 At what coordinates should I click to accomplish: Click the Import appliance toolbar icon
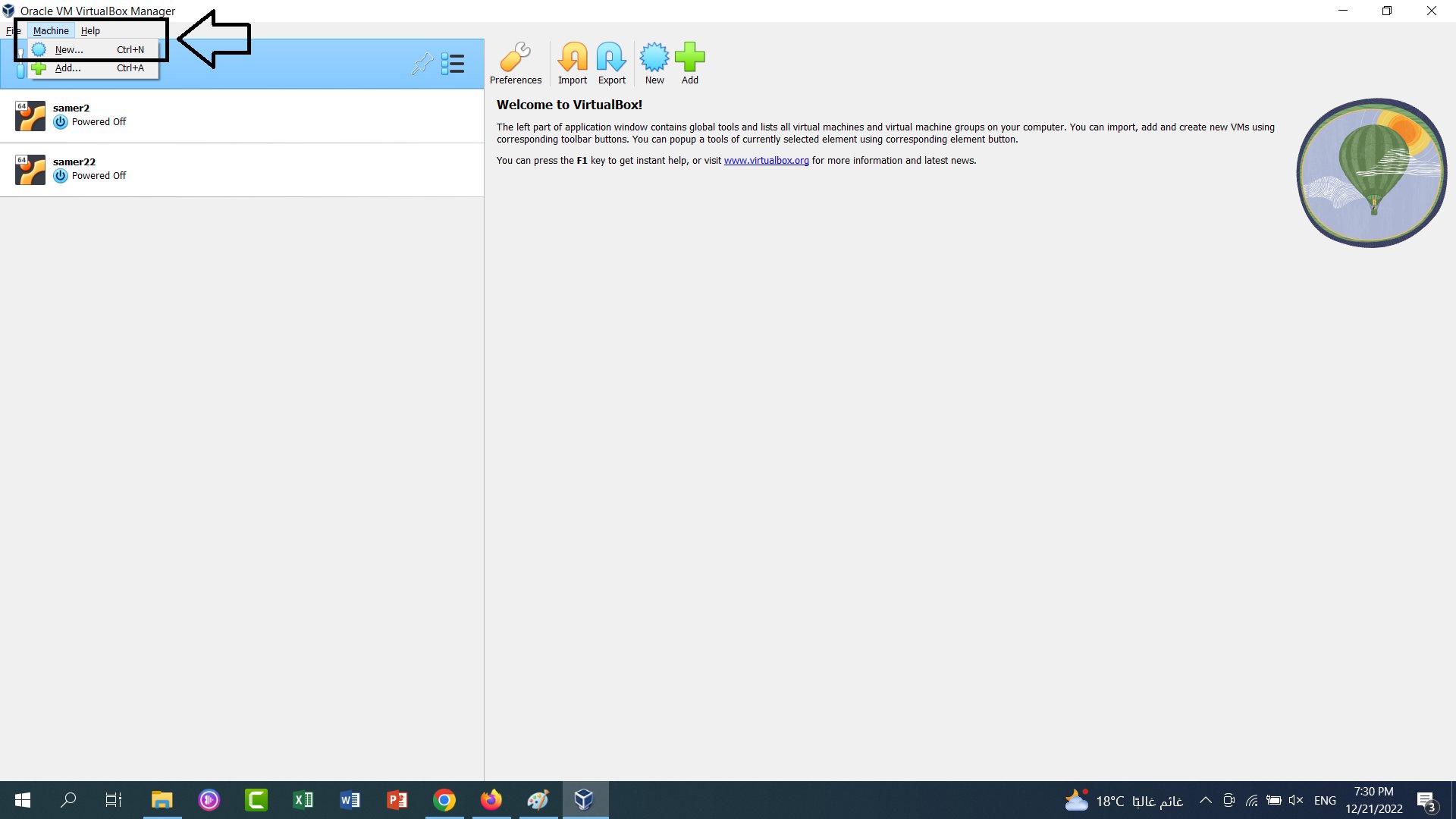[x=573, y=64]
